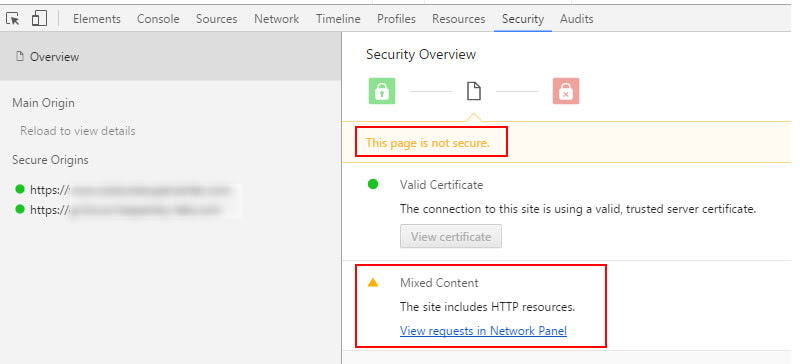
Task: Click the Overview page icon
Action: [20, 57]
